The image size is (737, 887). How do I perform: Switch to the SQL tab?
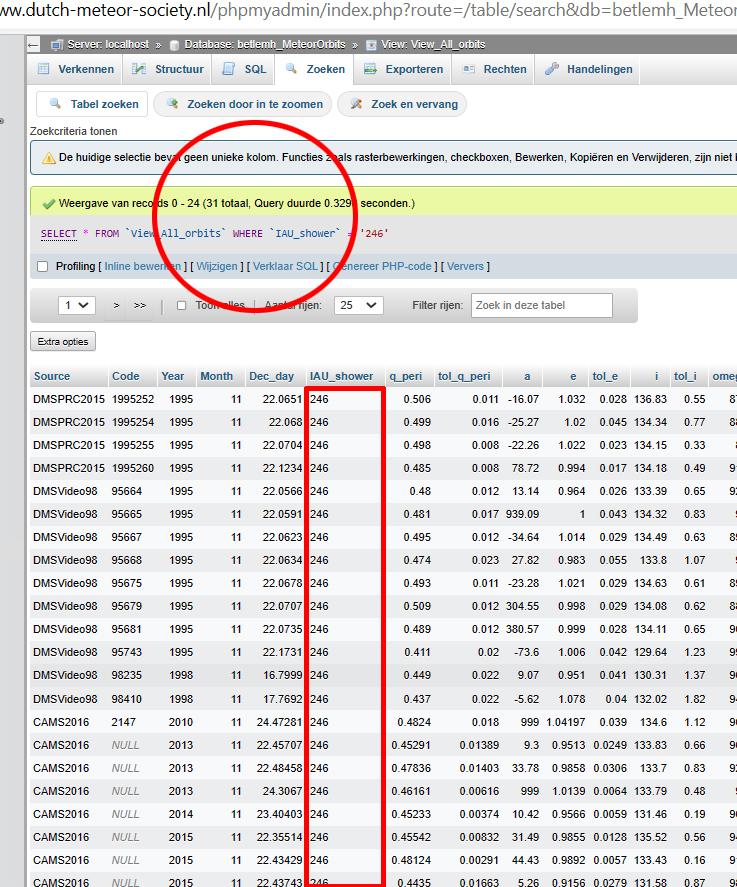(244, 69)
